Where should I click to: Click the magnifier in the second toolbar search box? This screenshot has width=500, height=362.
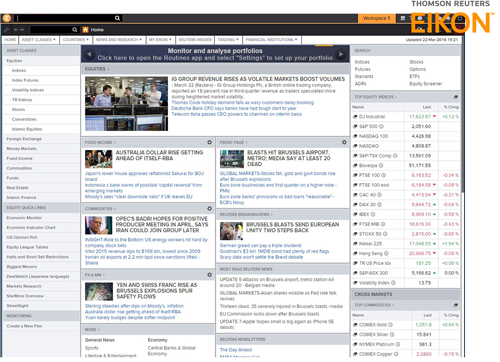[75, 30]
